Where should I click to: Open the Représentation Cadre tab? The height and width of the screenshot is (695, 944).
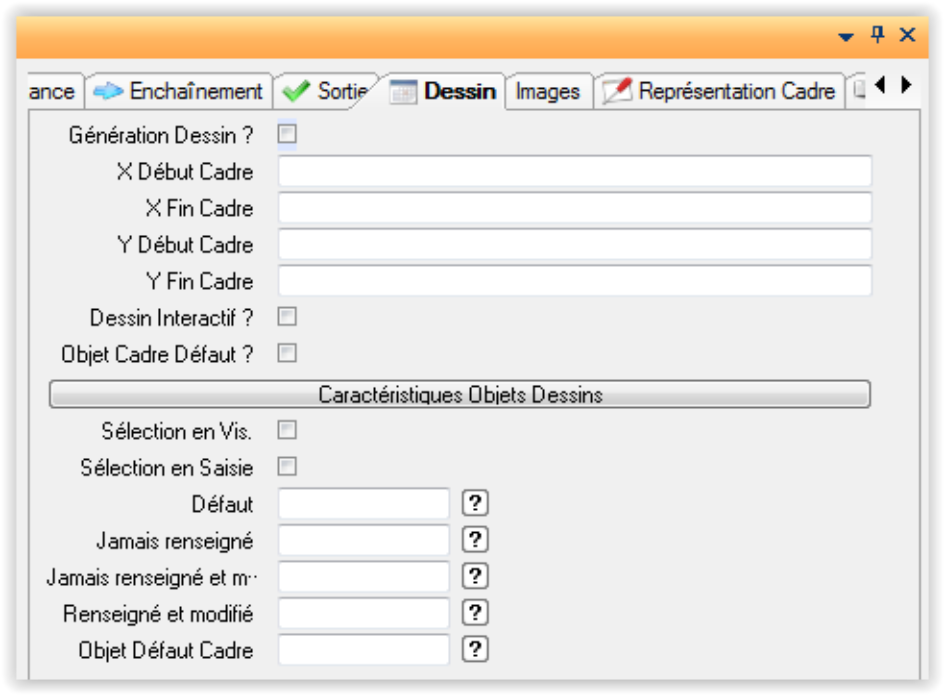point(722,92)
